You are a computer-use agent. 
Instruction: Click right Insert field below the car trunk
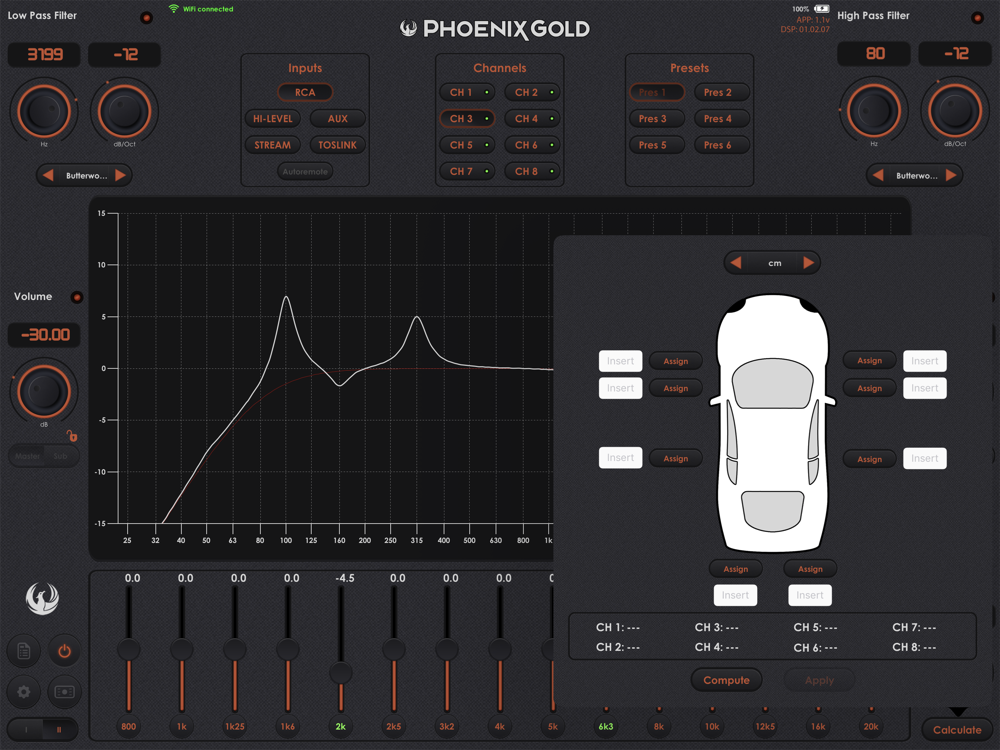coord(809,595)
